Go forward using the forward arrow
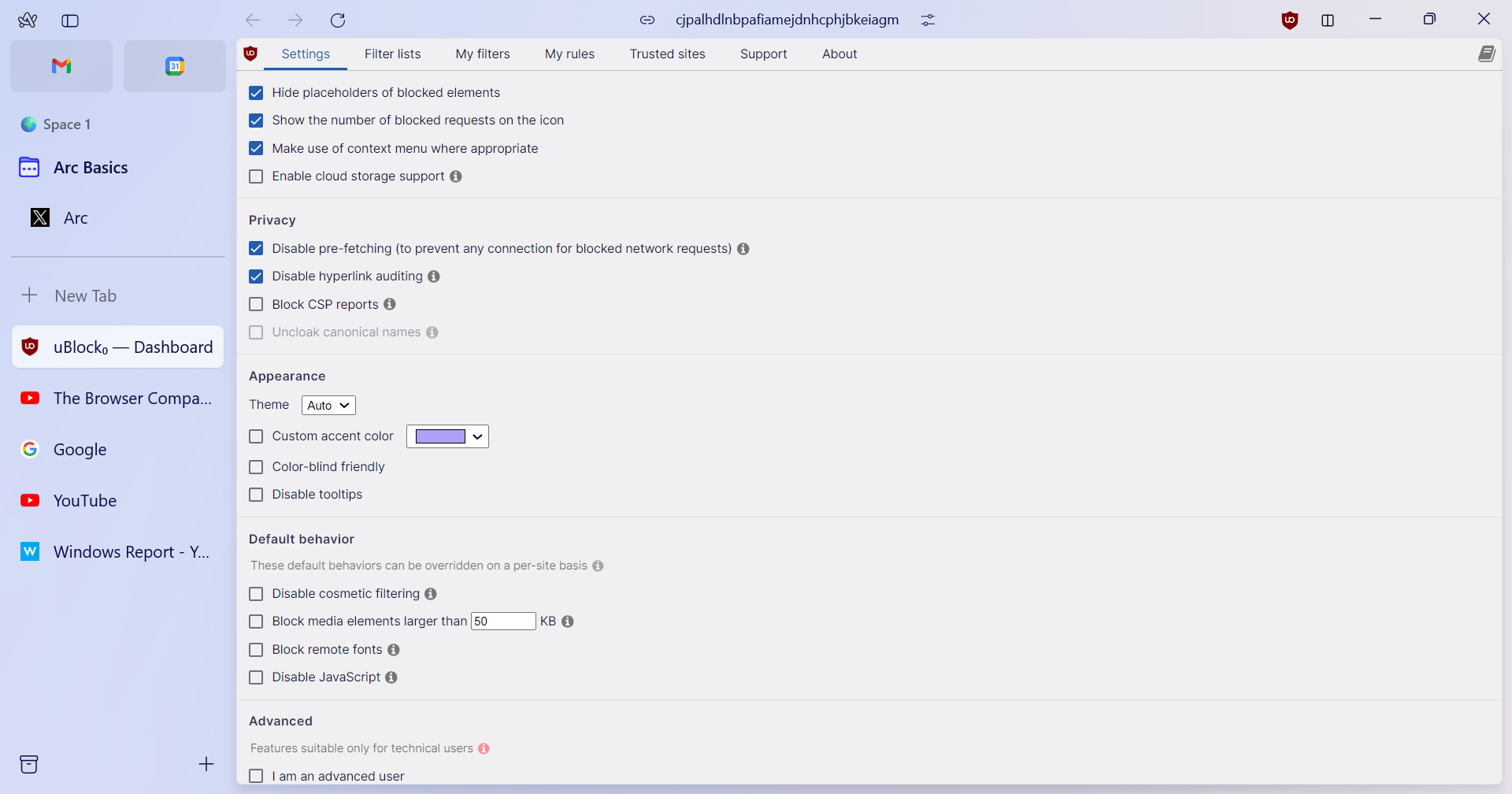The width and height of the screenshot is (1512, 794). (295, 20)
